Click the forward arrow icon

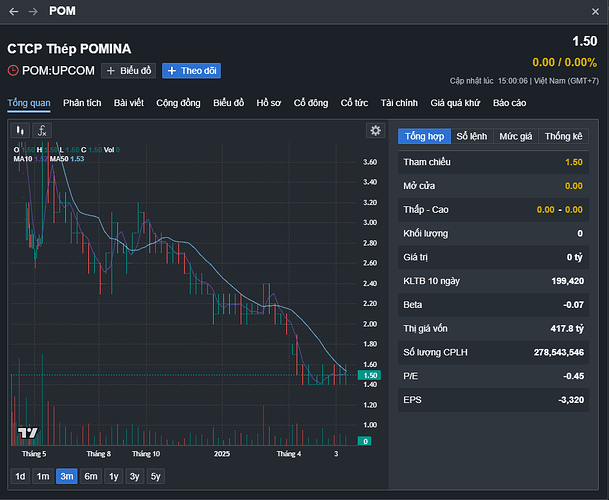32,11
